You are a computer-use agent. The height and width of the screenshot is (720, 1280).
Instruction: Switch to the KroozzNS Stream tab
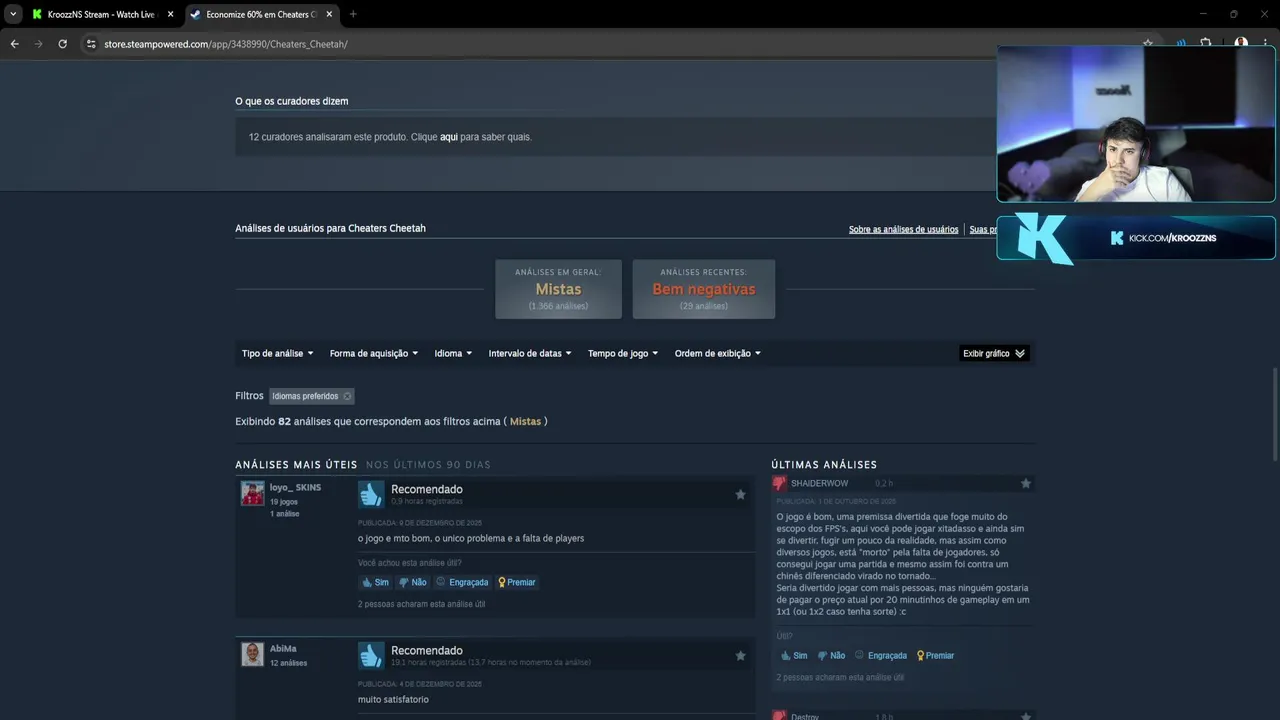(x=103, y=14)
